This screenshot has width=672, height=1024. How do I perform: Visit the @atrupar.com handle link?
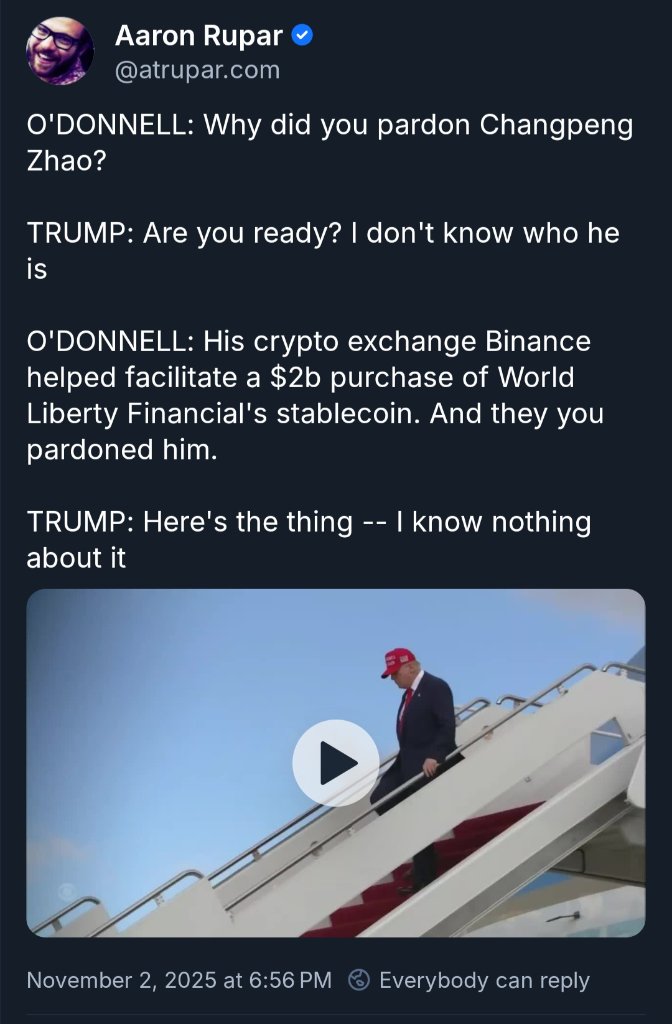[x=197, y=70]
